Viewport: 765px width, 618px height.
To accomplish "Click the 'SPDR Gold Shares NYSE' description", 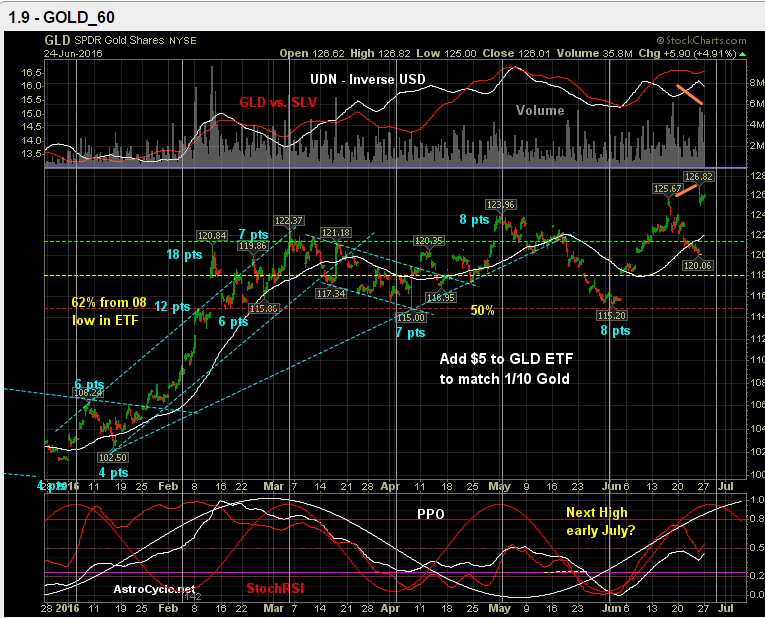I will 136,40.
